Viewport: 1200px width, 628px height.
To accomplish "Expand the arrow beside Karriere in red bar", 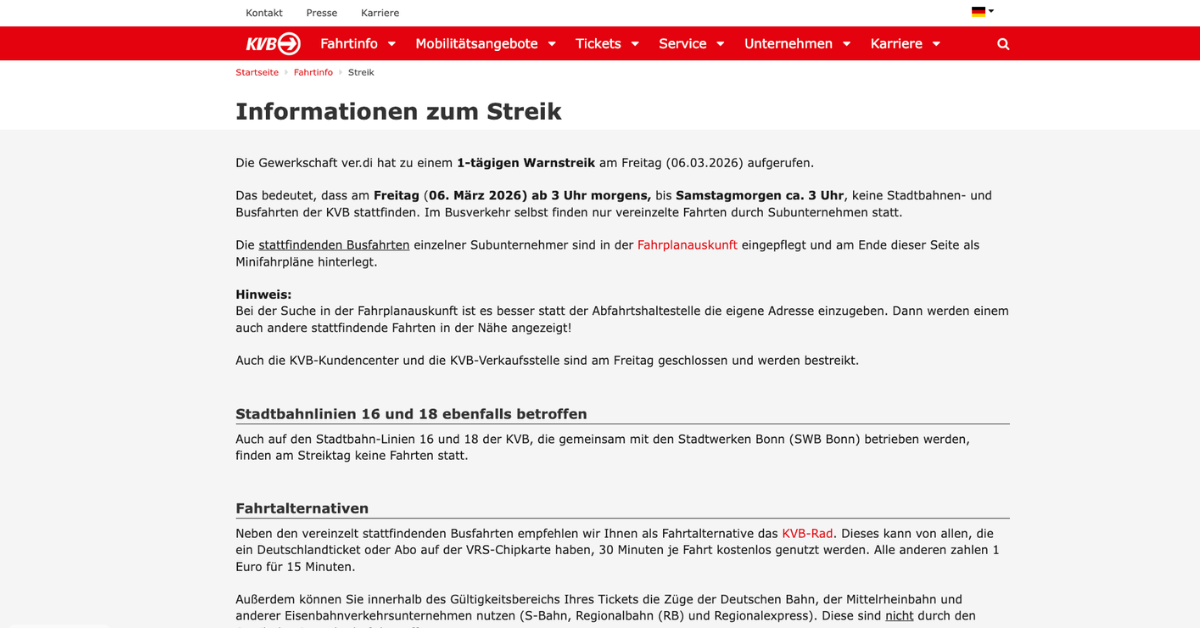I will click(x=936, y=44).
